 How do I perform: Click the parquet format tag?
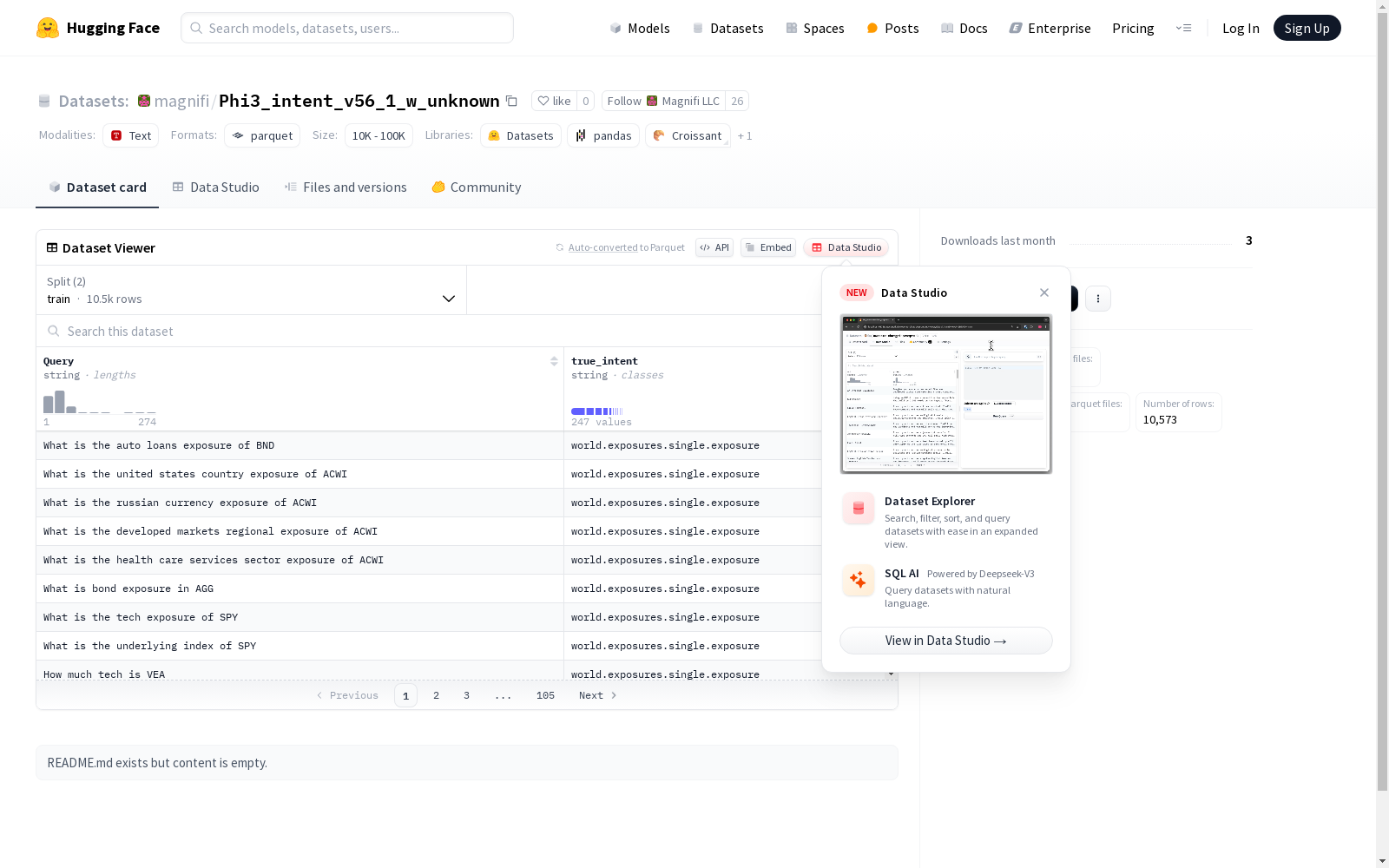point(262,136)
